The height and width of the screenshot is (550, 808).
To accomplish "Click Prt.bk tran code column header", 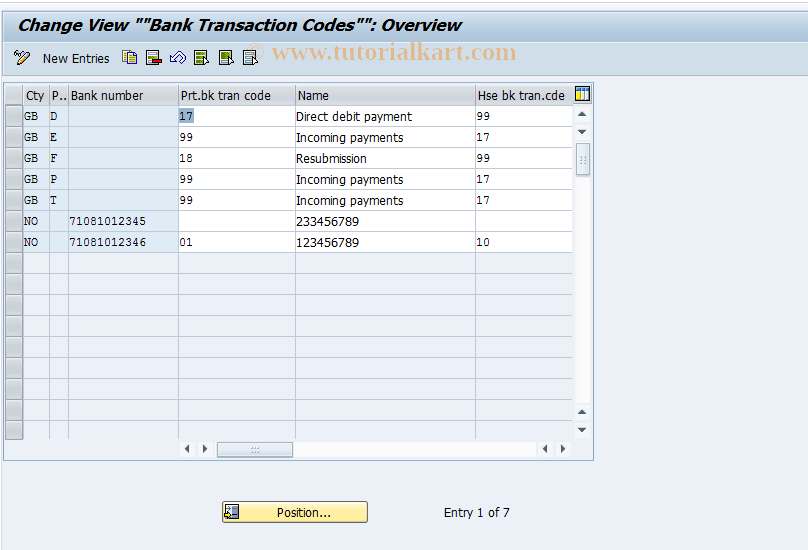I will (237, 95).
